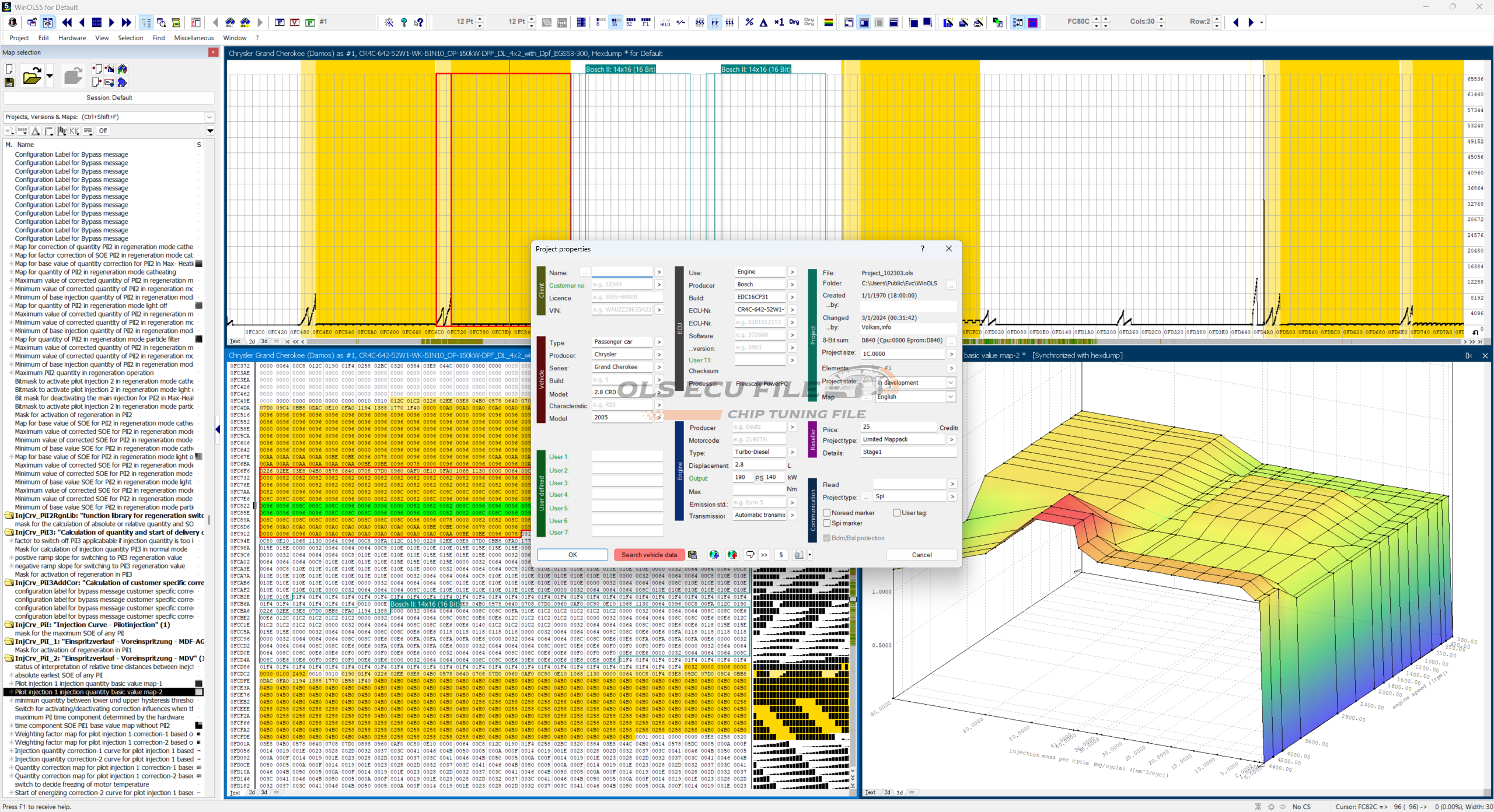
Task: Open the Map language 'English' dropdown
Action: pos(951,397)
